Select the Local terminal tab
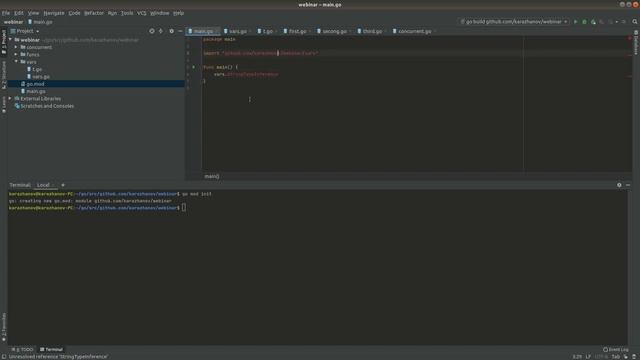 pyautogui.click(x=43, y=185)
